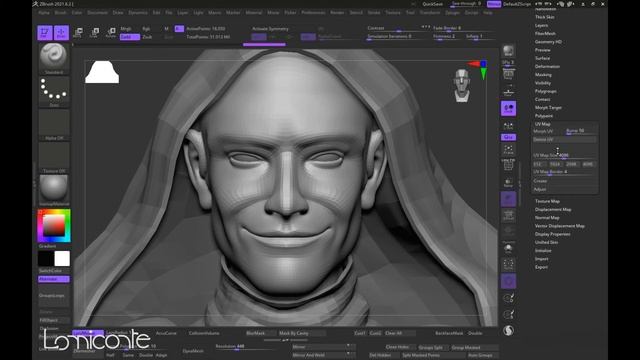Viewport: 640px width, 360px height.
Task: Click the head camera orientation thumbnail
Action: [462, 85]
